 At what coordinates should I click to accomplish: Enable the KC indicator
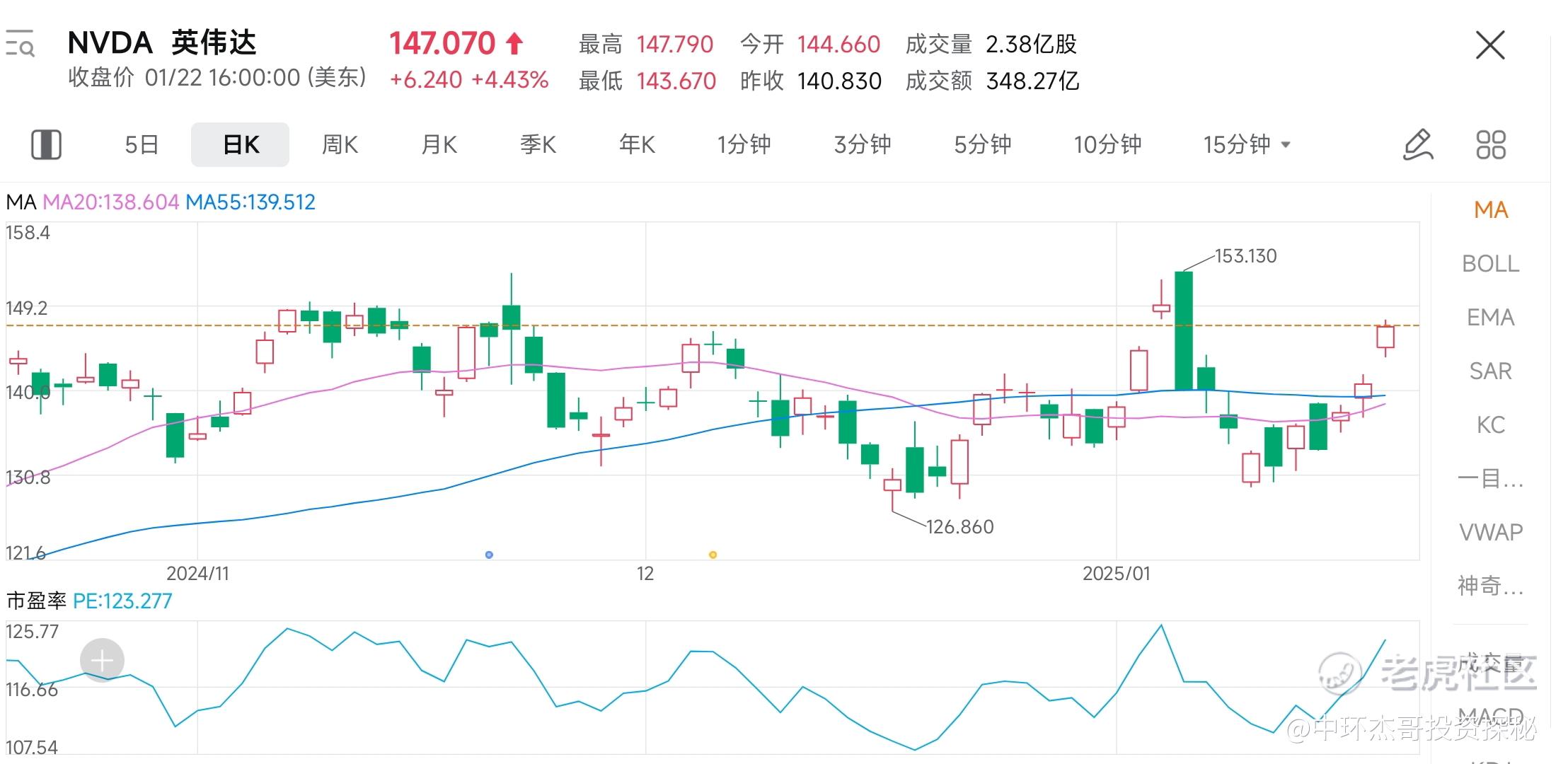pyautogui.click(x=1491, y=425)
